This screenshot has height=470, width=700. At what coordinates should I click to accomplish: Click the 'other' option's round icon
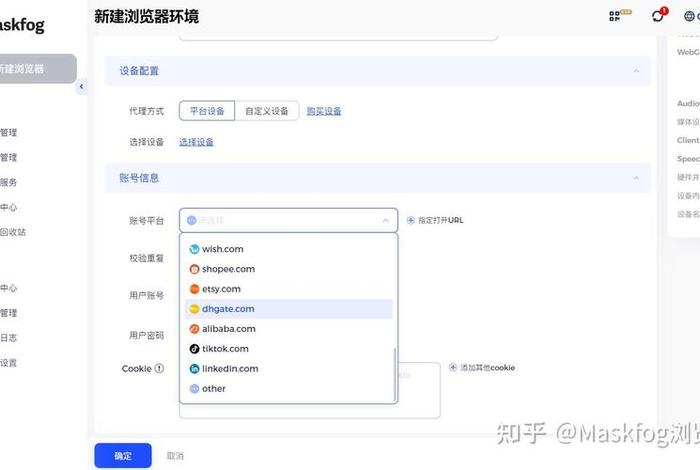click(194, 389)
